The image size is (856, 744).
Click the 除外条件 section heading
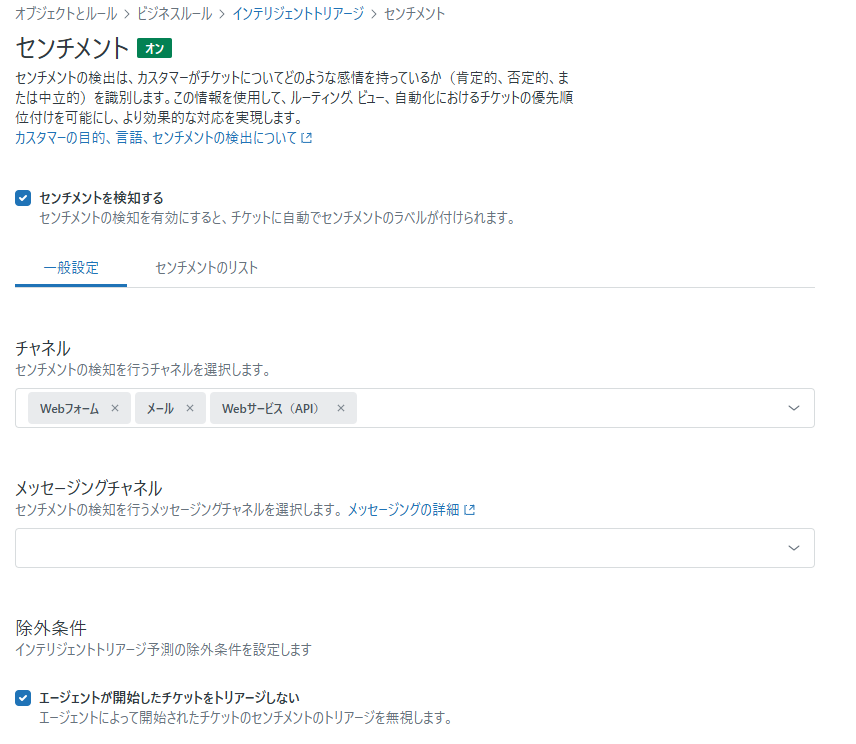tap(51, 628)
